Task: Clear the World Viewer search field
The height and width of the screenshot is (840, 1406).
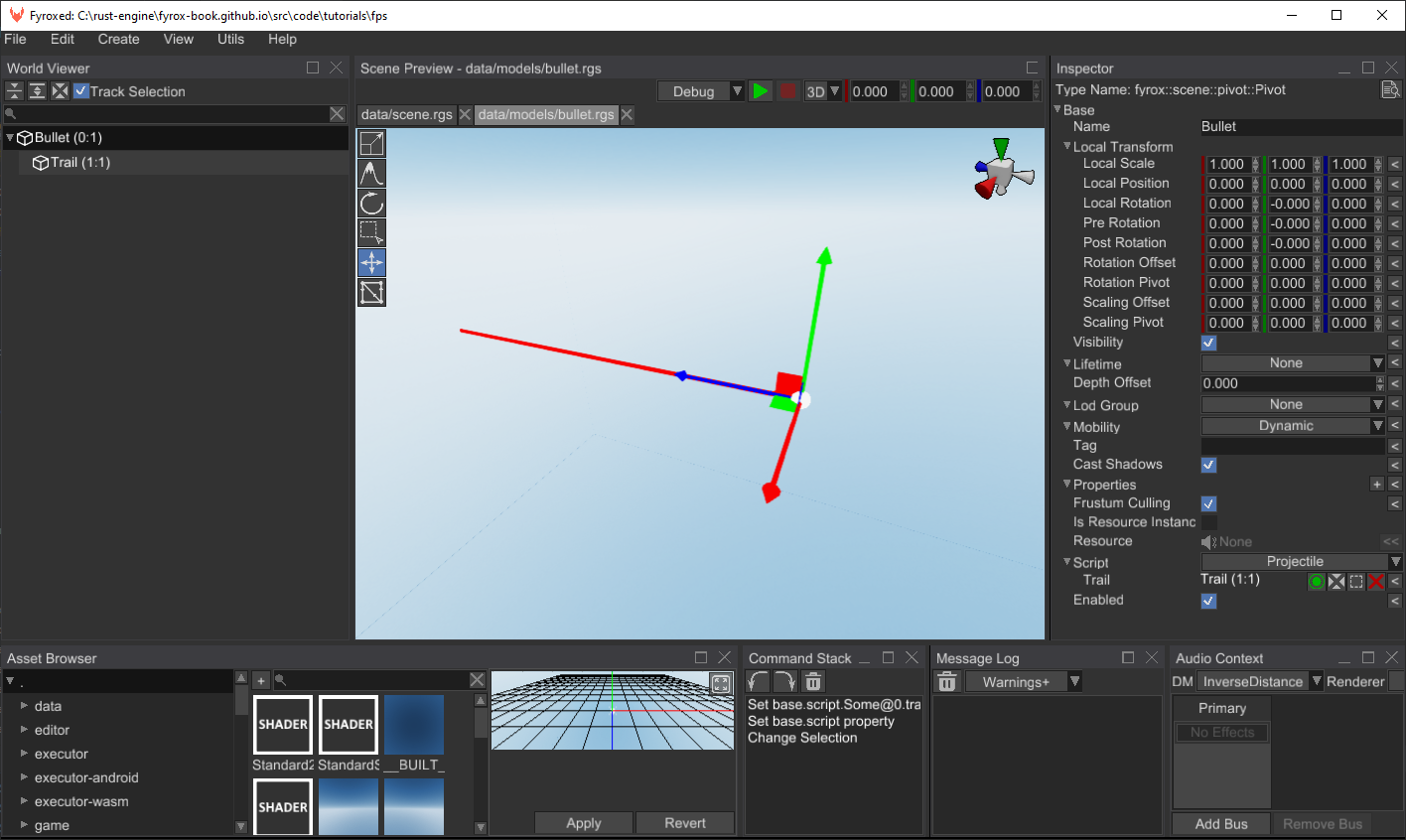Action: coord(337,114)
